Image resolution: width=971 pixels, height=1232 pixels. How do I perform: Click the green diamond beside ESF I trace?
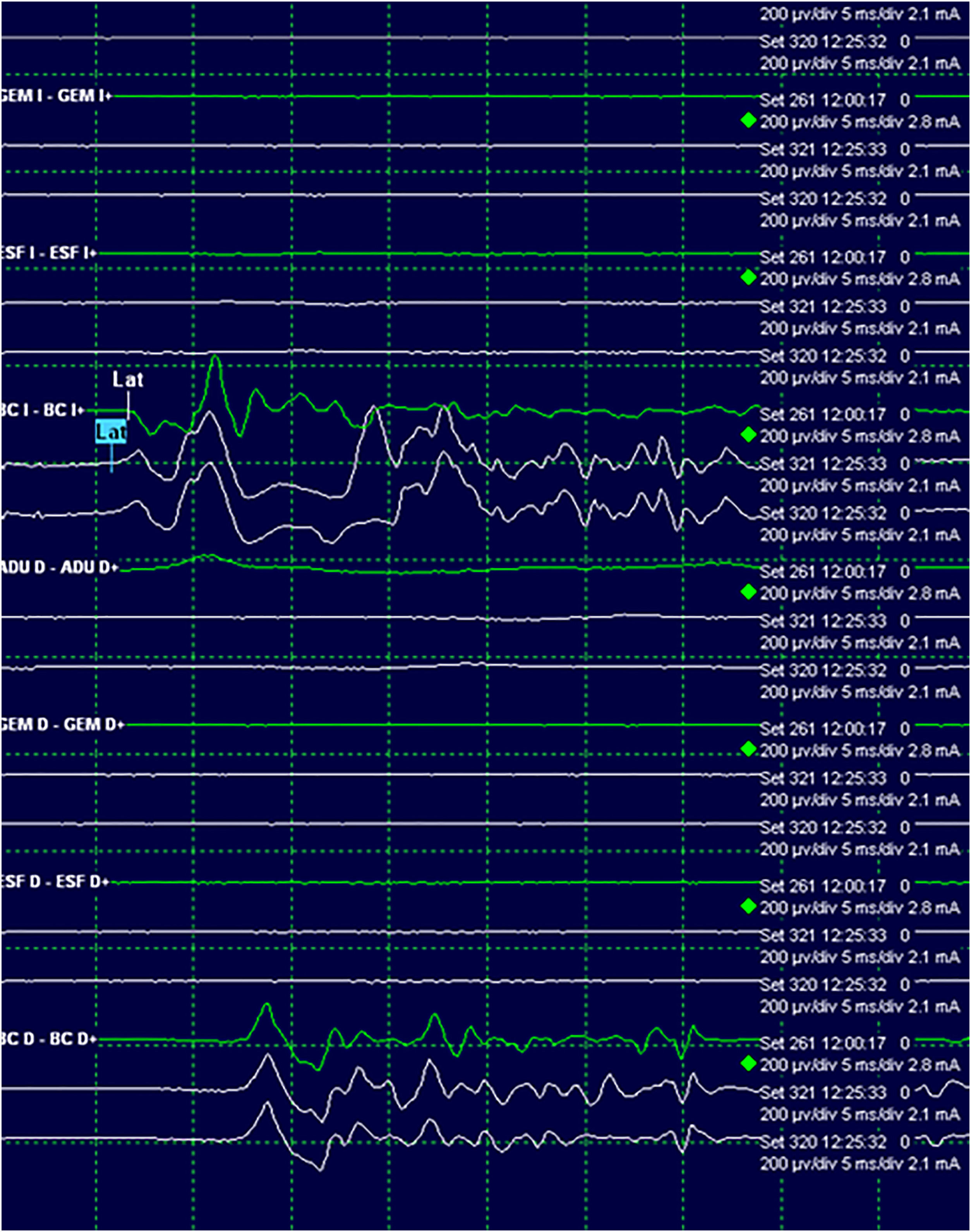(748, 278)
